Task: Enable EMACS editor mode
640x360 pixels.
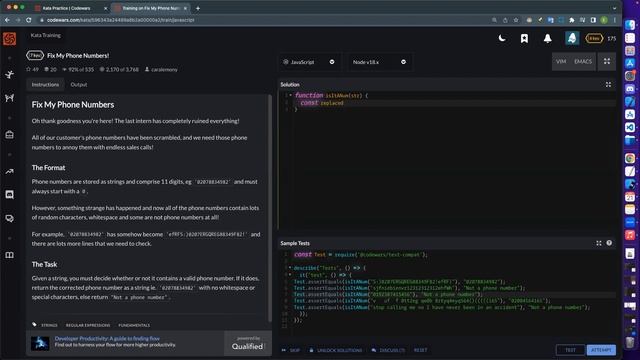Action: [x=583, y=62]
